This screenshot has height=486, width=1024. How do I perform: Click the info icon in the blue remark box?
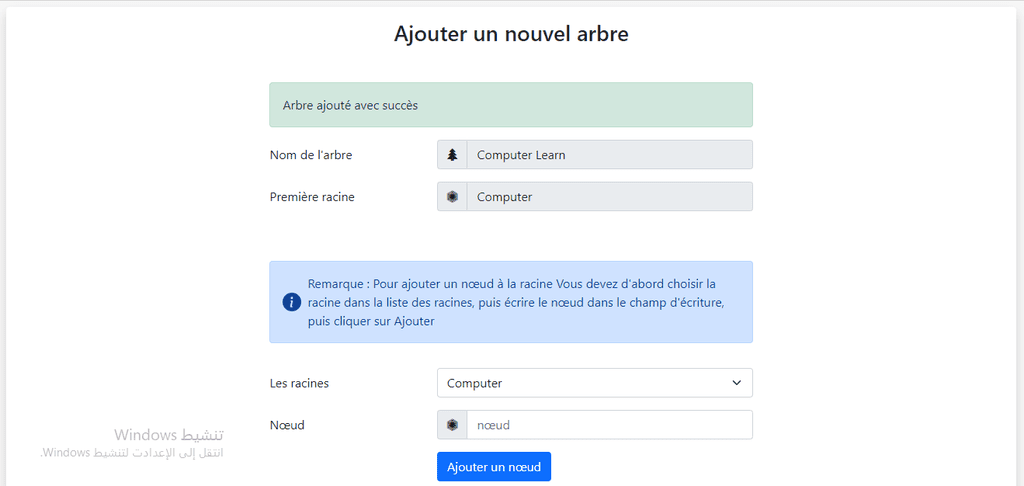tap(291, 302)
